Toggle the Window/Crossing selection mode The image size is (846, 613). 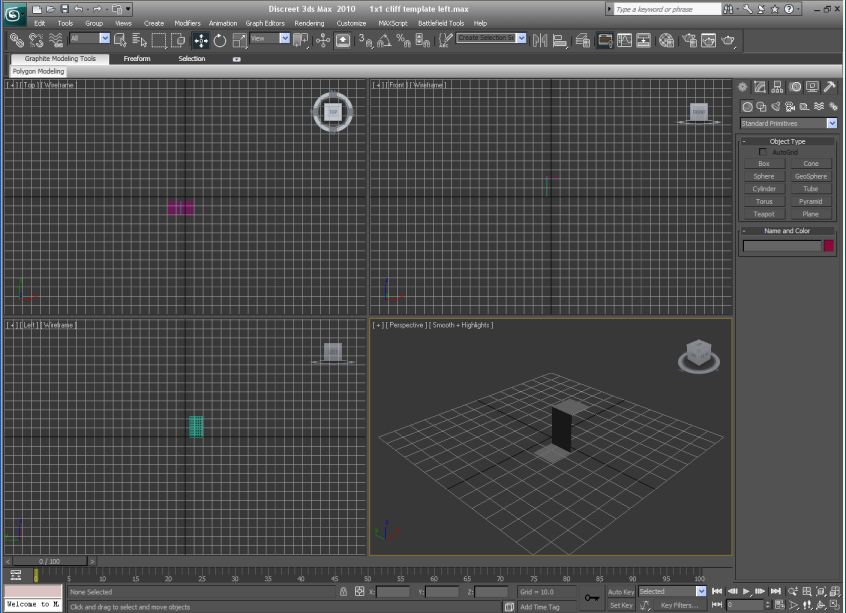178,40
